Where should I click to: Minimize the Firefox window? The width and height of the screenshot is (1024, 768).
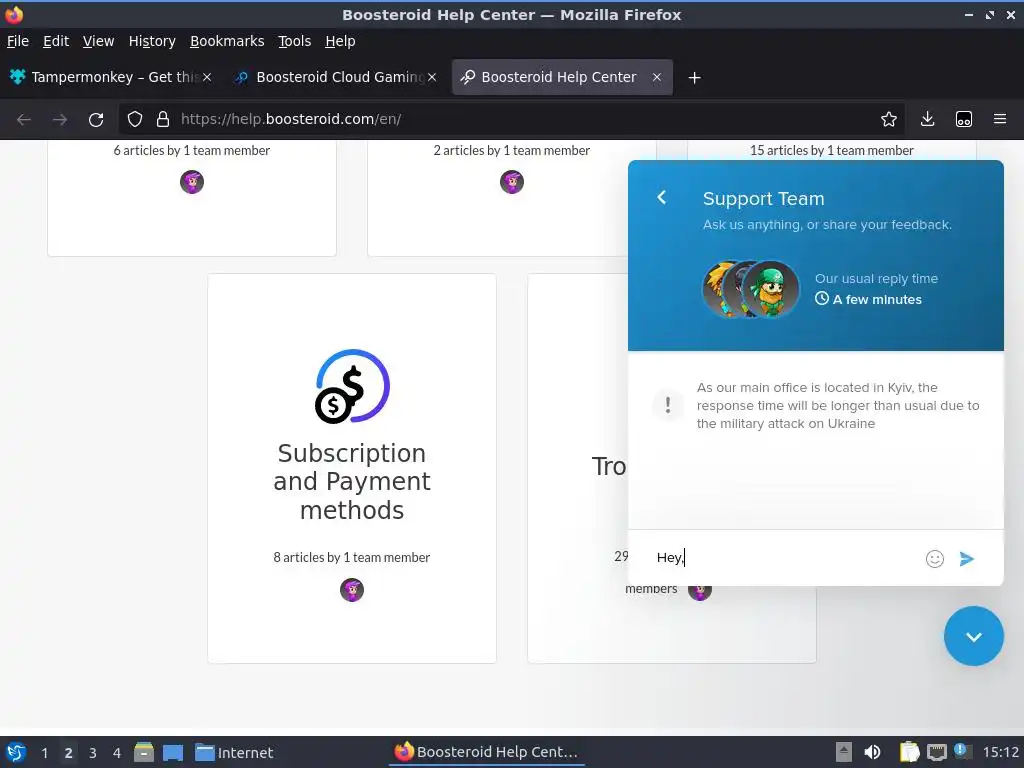[968, 14]
